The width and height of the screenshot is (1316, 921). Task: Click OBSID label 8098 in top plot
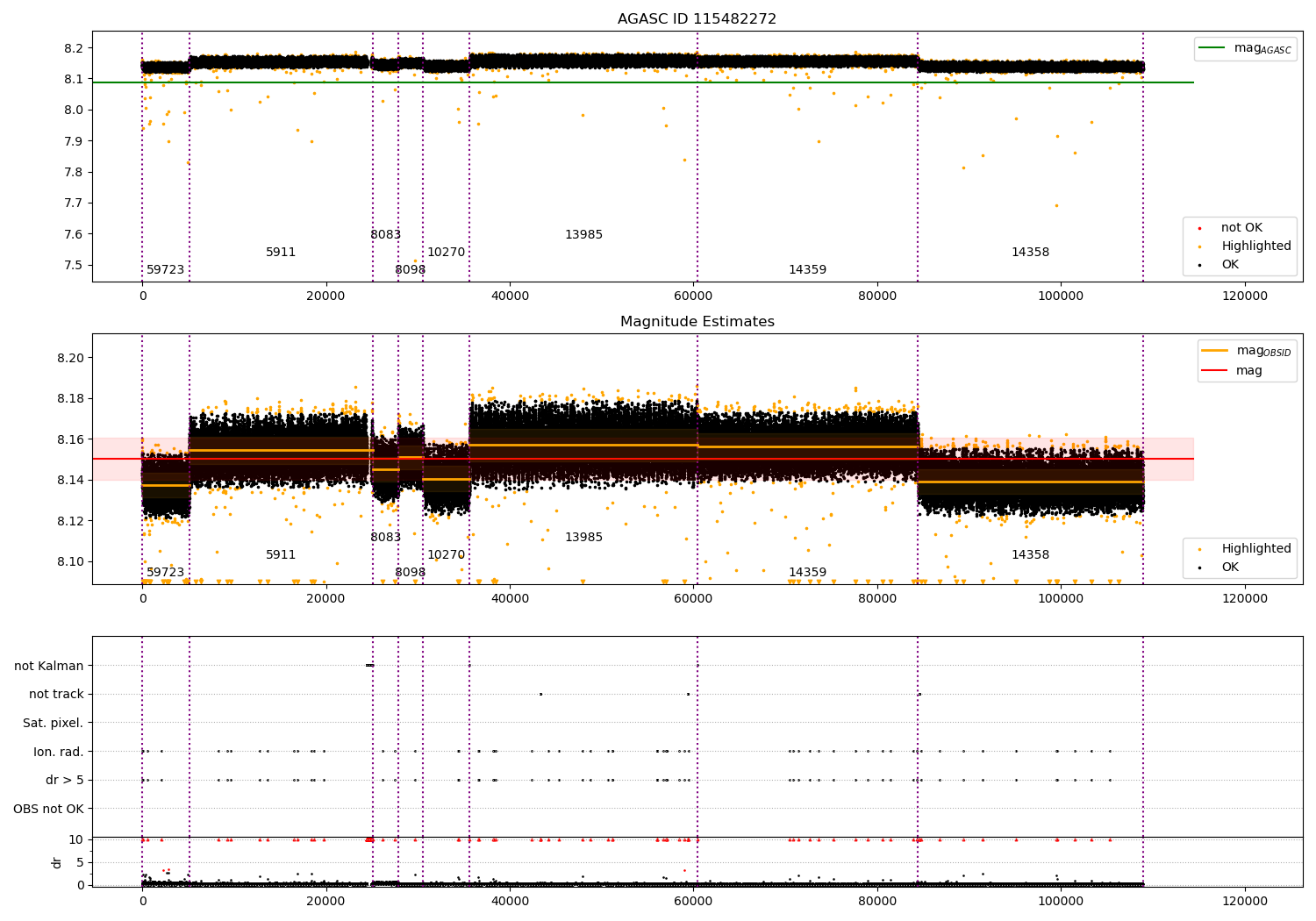click(410, 270)
